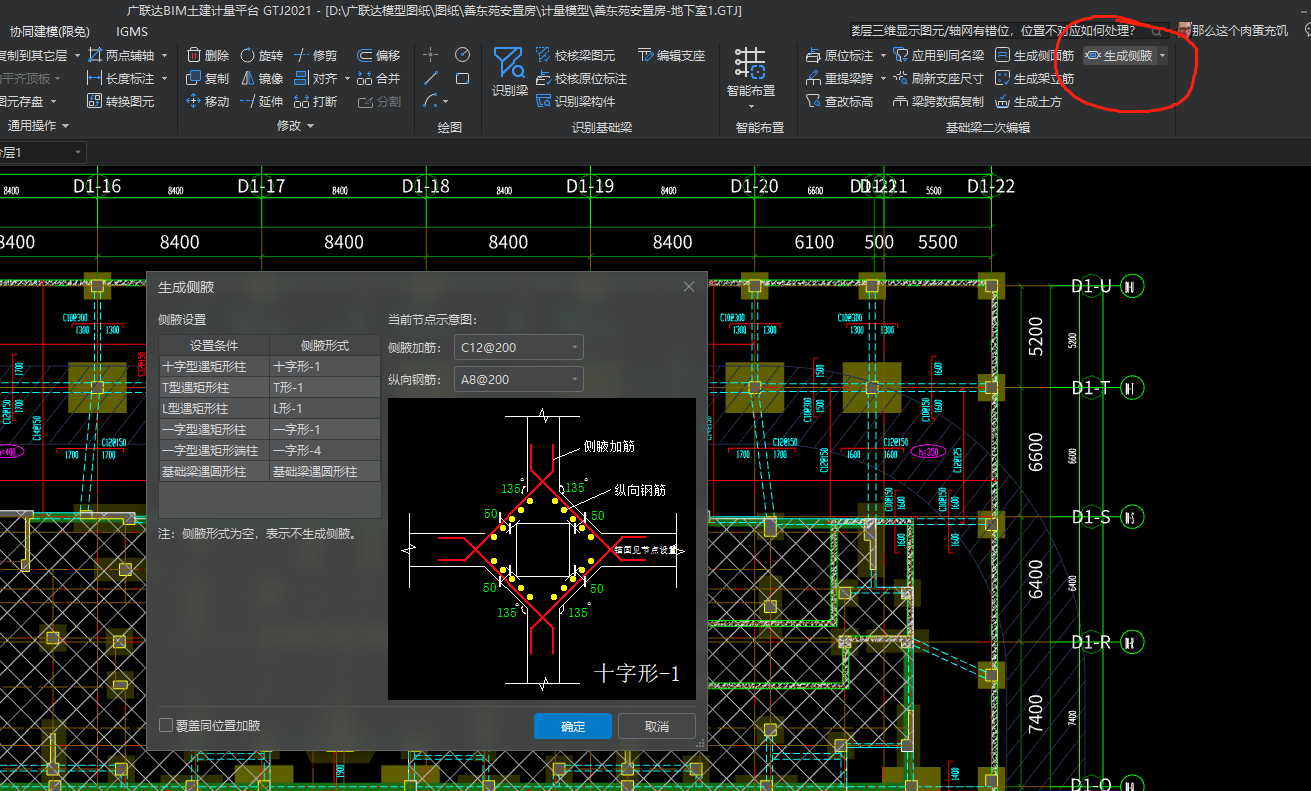
Task: Click the 长度标注 tool
Action: [x=121, y=78]
